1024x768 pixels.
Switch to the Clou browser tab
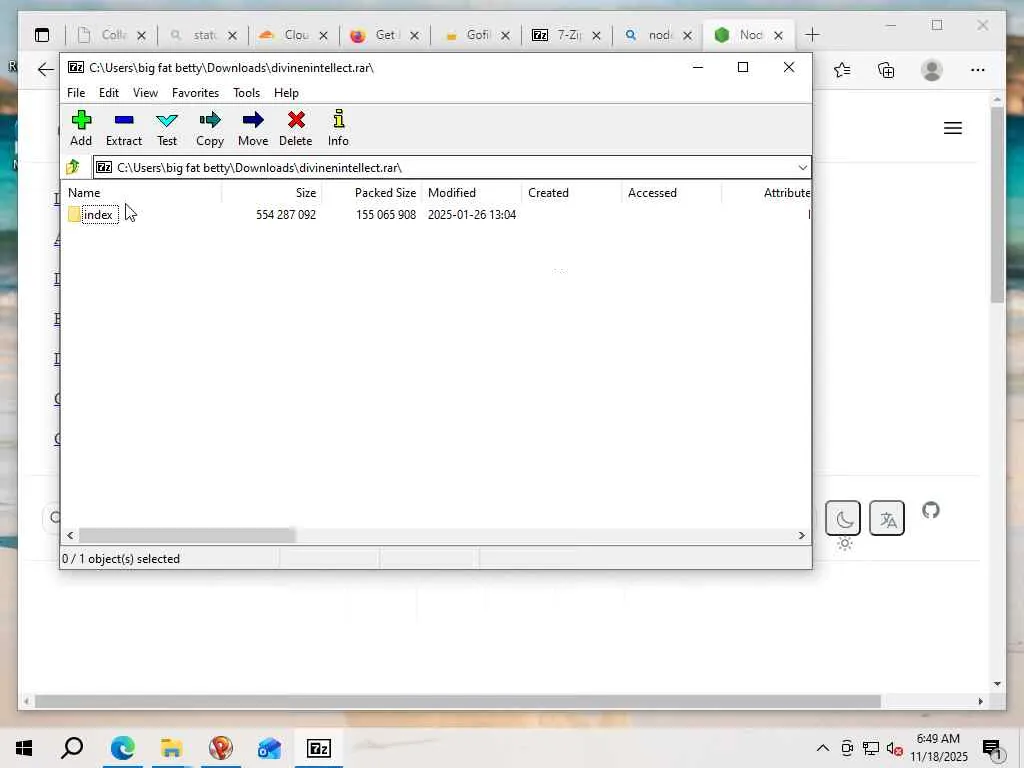(293, 35)
